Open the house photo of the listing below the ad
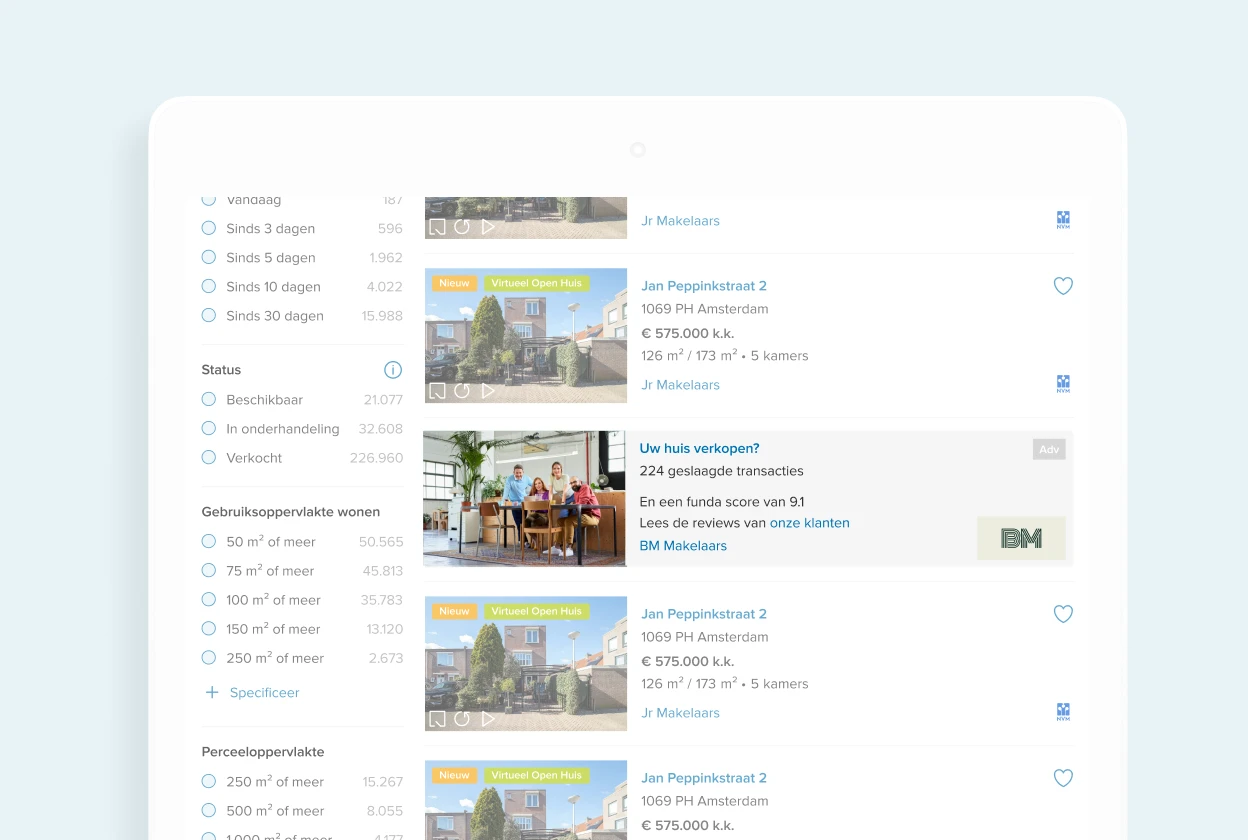Image resolution: width=1248 pixels, height=840 pixels. tap(526, 663)
